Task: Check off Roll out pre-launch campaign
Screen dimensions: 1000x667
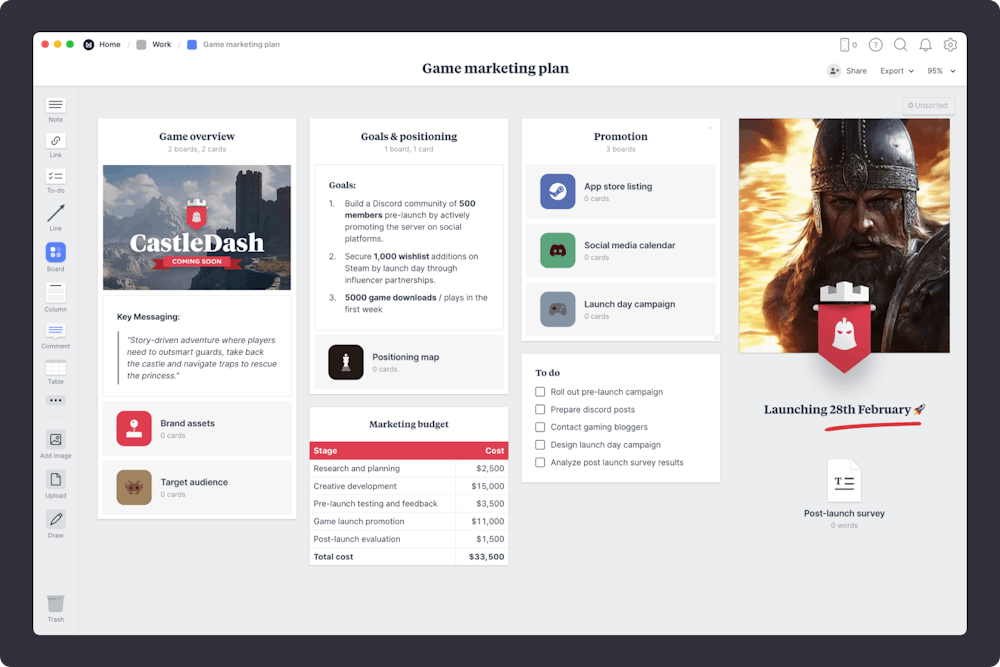Action: coord(540,391)
